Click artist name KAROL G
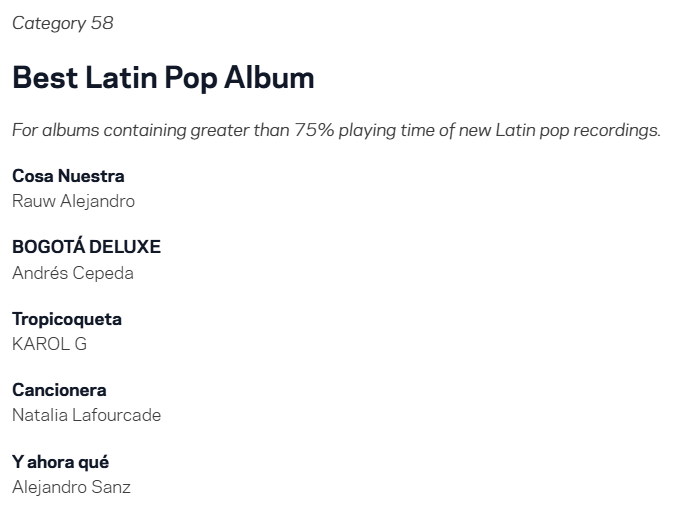 click(x=49, y=344)
